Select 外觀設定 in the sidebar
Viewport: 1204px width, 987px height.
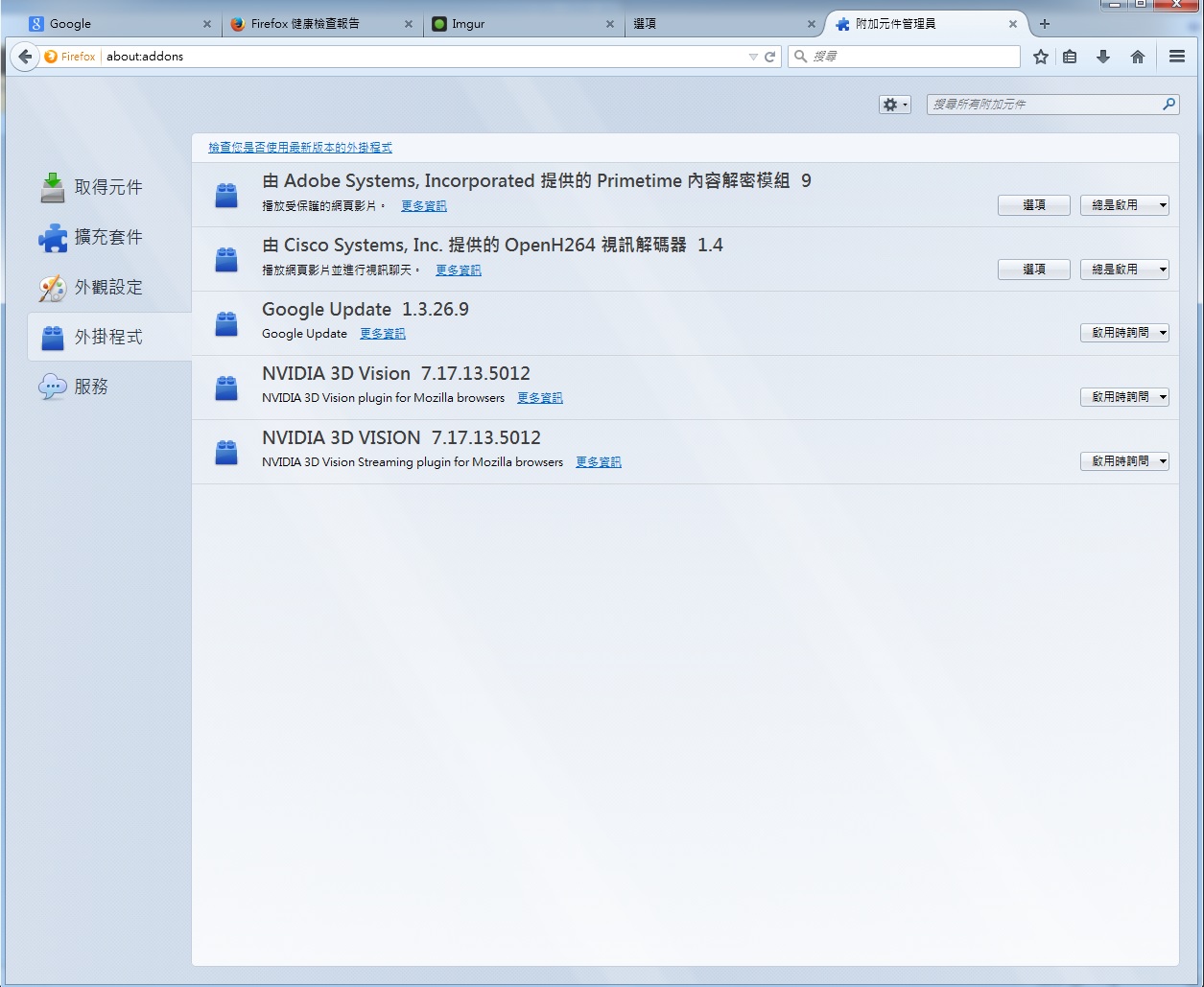[107, 287]
